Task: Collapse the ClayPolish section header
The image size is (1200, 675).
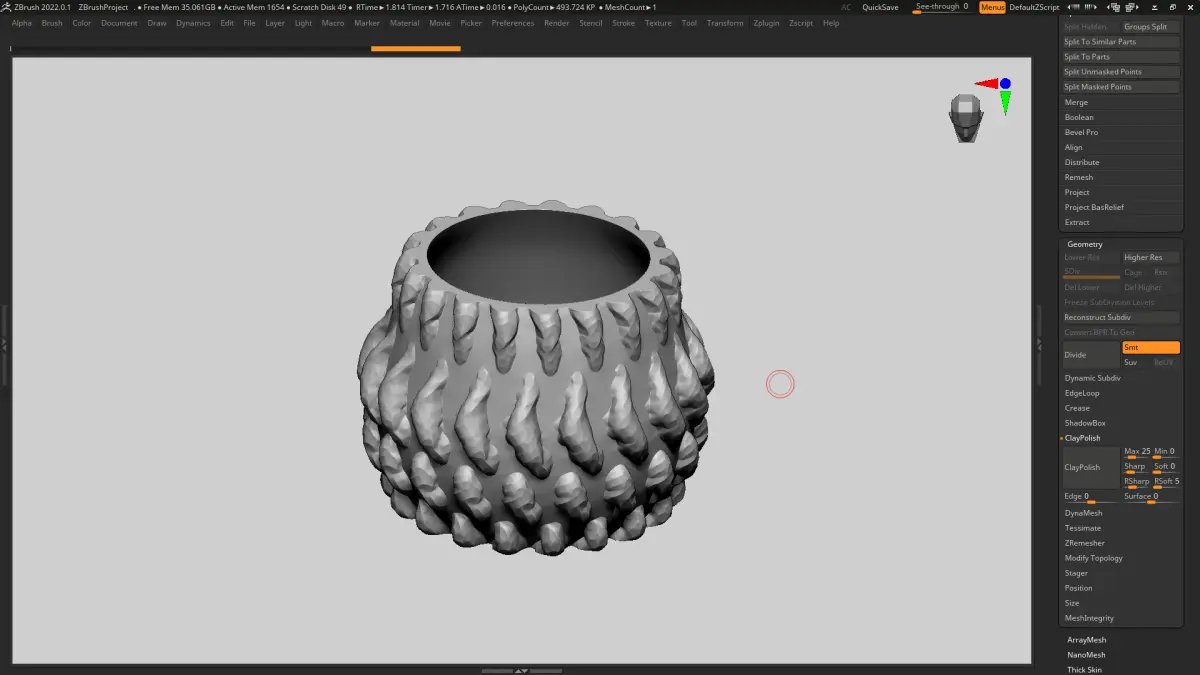Action: point(1082,438)
